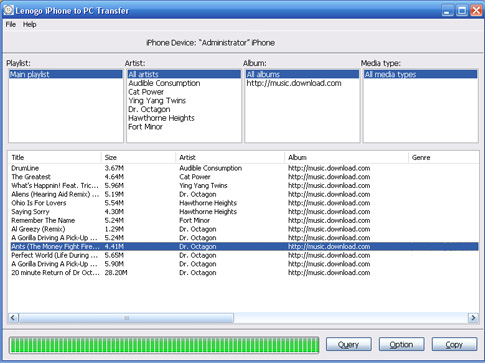Select Ohio Is For Lovers track
485x363 pixels.
pyautogui.click(x=243, y=203)
